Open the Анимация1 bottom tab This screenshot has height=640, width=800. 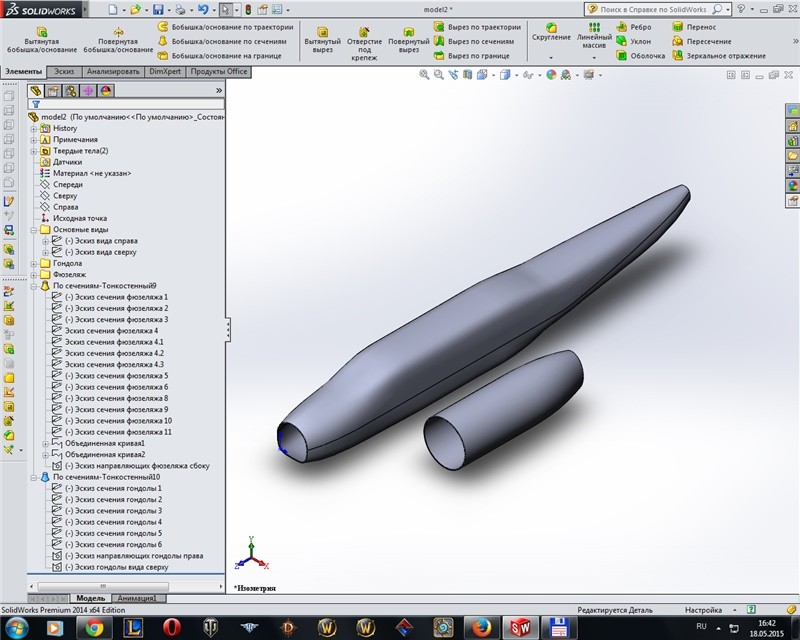pos(137,598)
